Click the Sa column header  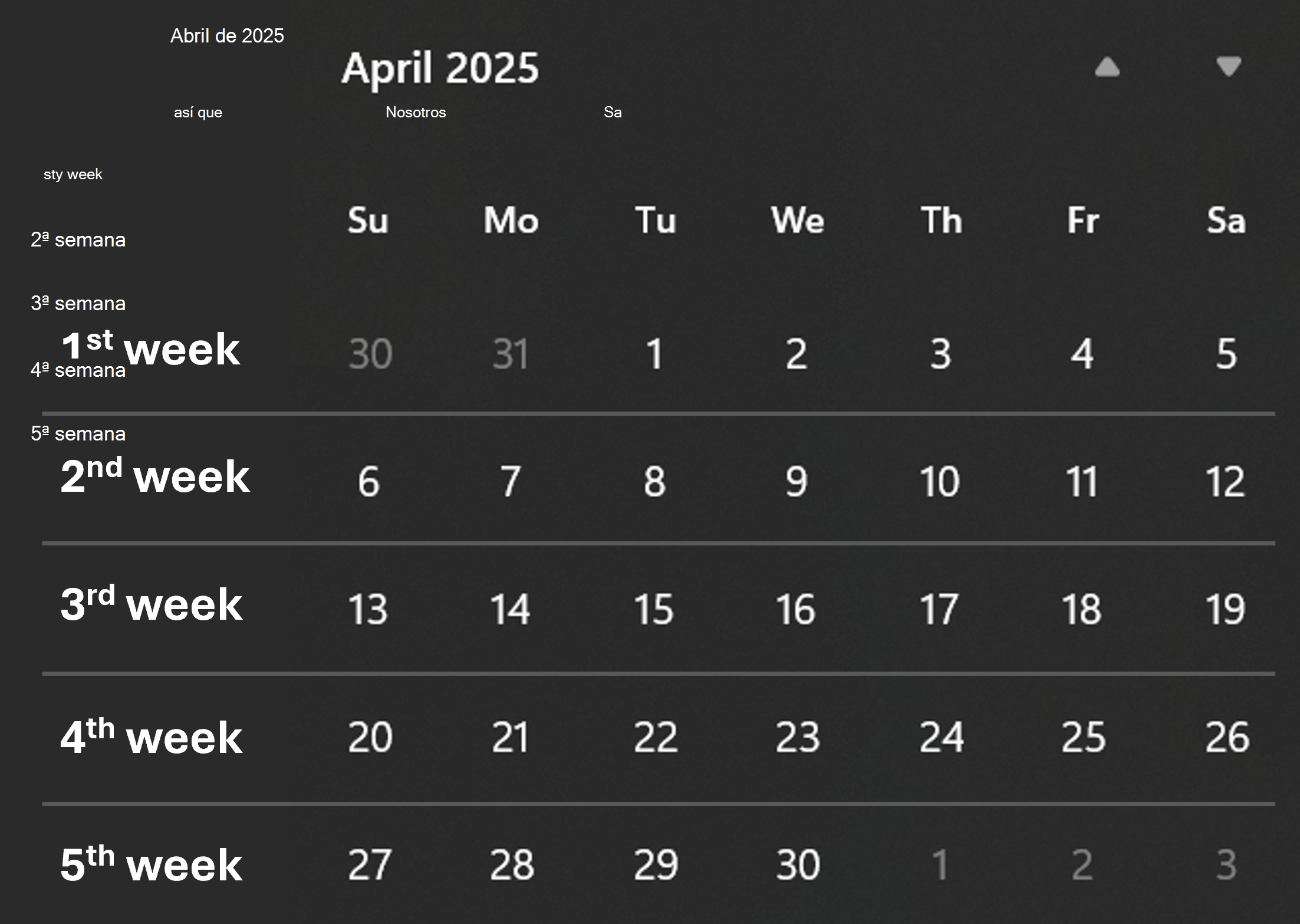pyautogui.click(x=1226, y=219)
